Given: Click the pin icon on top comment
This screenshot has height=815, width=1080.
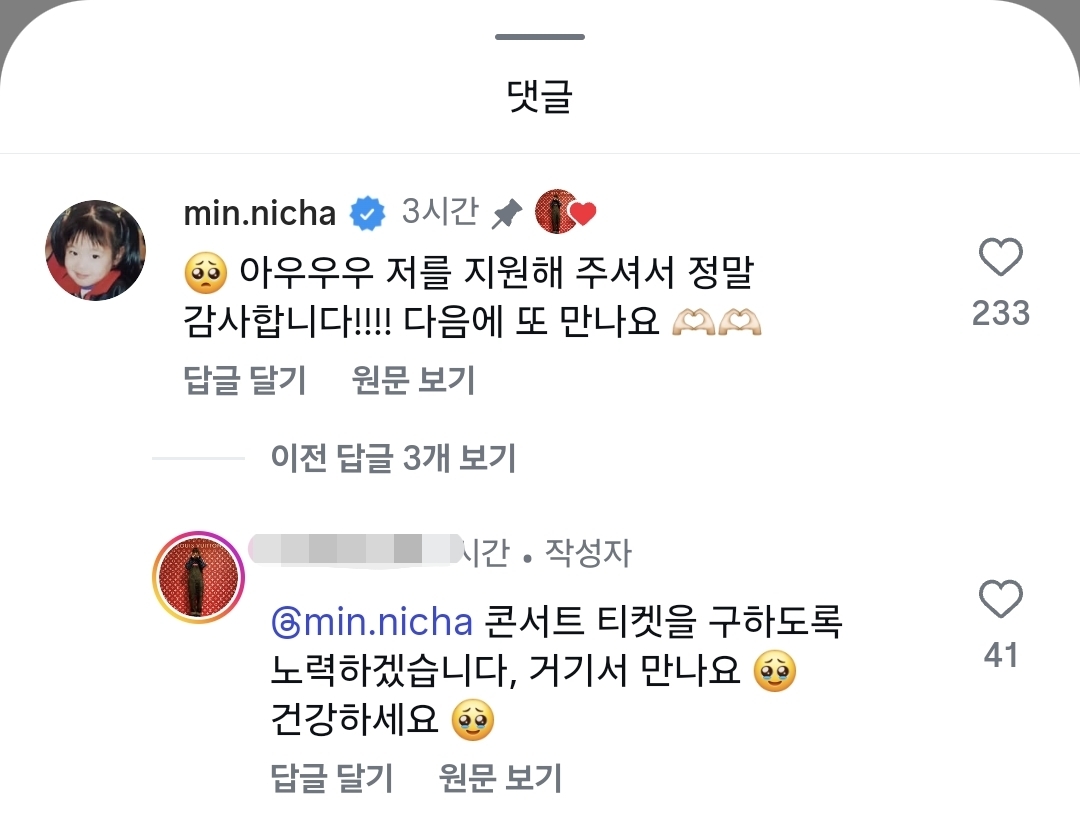Looking at the screenshot, I should coord(508,212).
